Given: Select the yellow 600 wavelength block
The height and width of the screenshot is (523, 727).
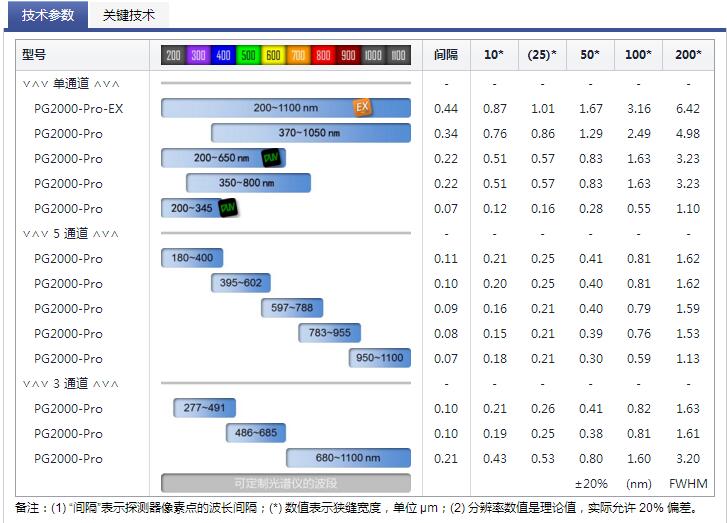Looking at the screenshot, I should tap(273, 56).
